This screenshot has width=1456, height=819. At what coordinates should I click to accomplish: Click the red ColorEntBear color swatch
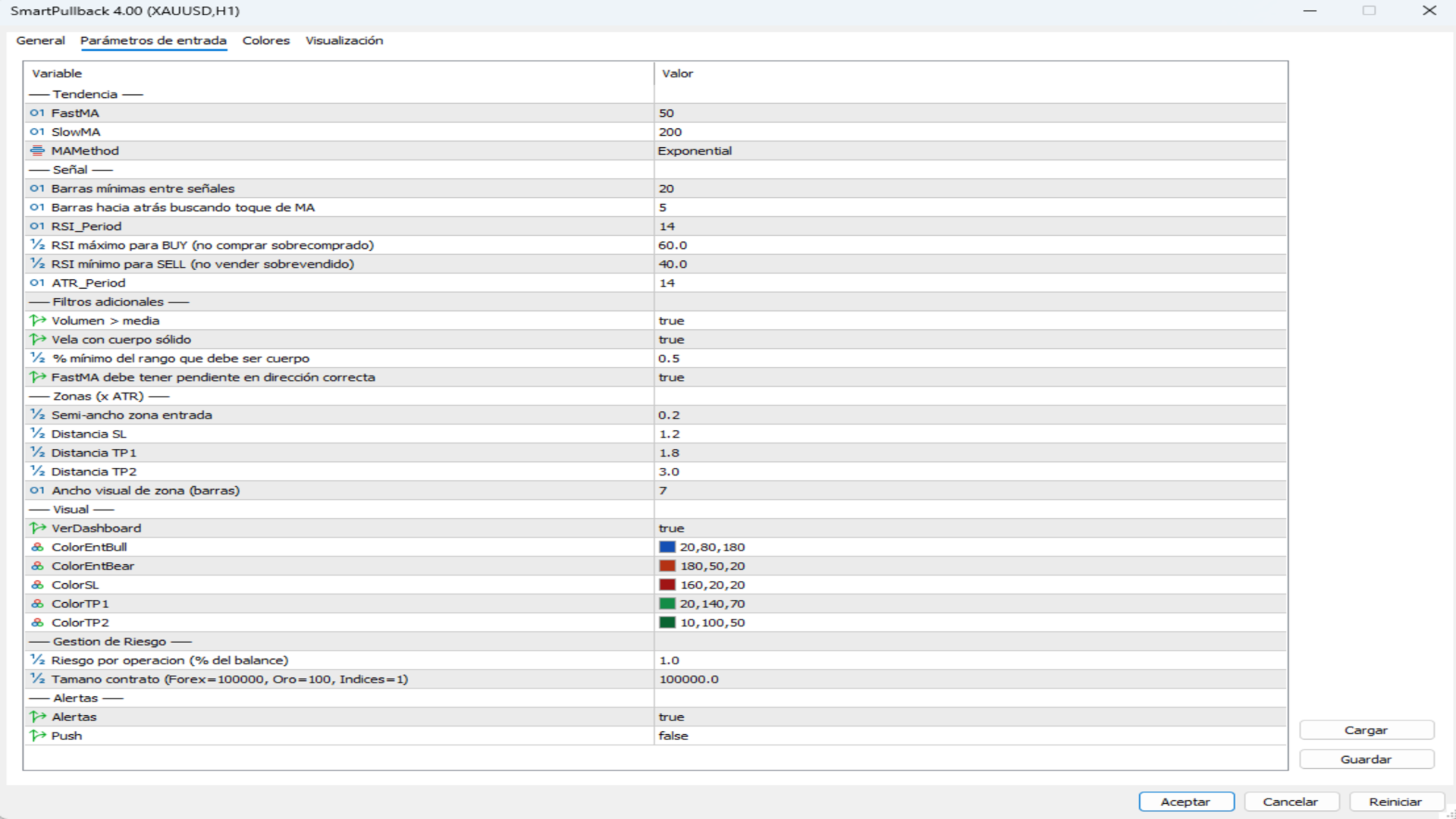click(667, 566)
